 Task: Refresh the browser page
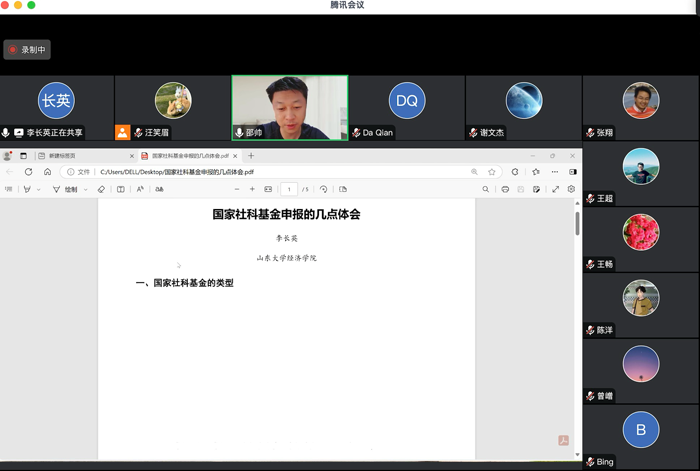28,172
